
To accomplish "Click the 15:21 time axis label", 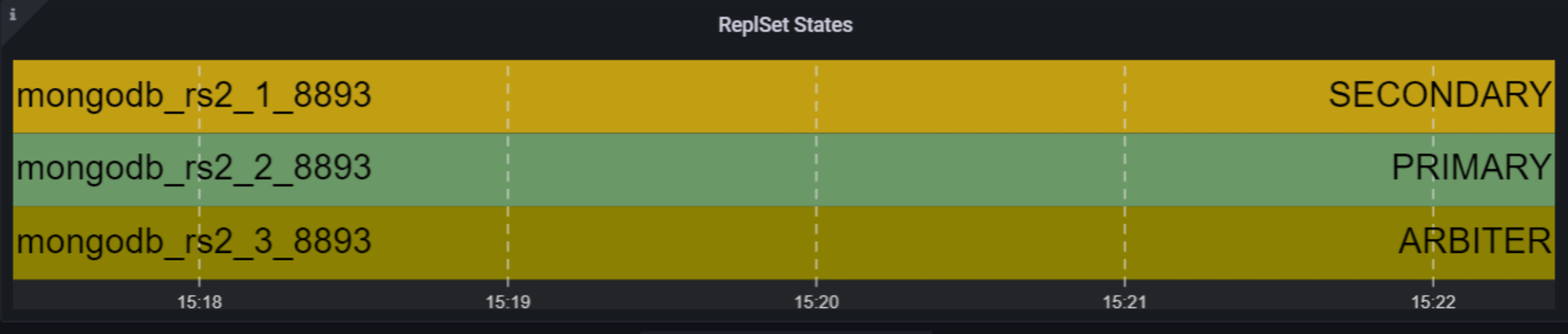I will (1124, 302).
